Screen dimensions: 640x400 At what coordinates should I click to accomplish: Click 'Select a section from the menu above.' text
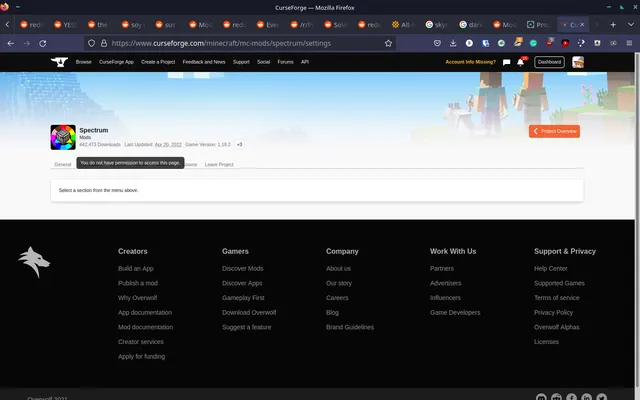(x=98, y=190)
